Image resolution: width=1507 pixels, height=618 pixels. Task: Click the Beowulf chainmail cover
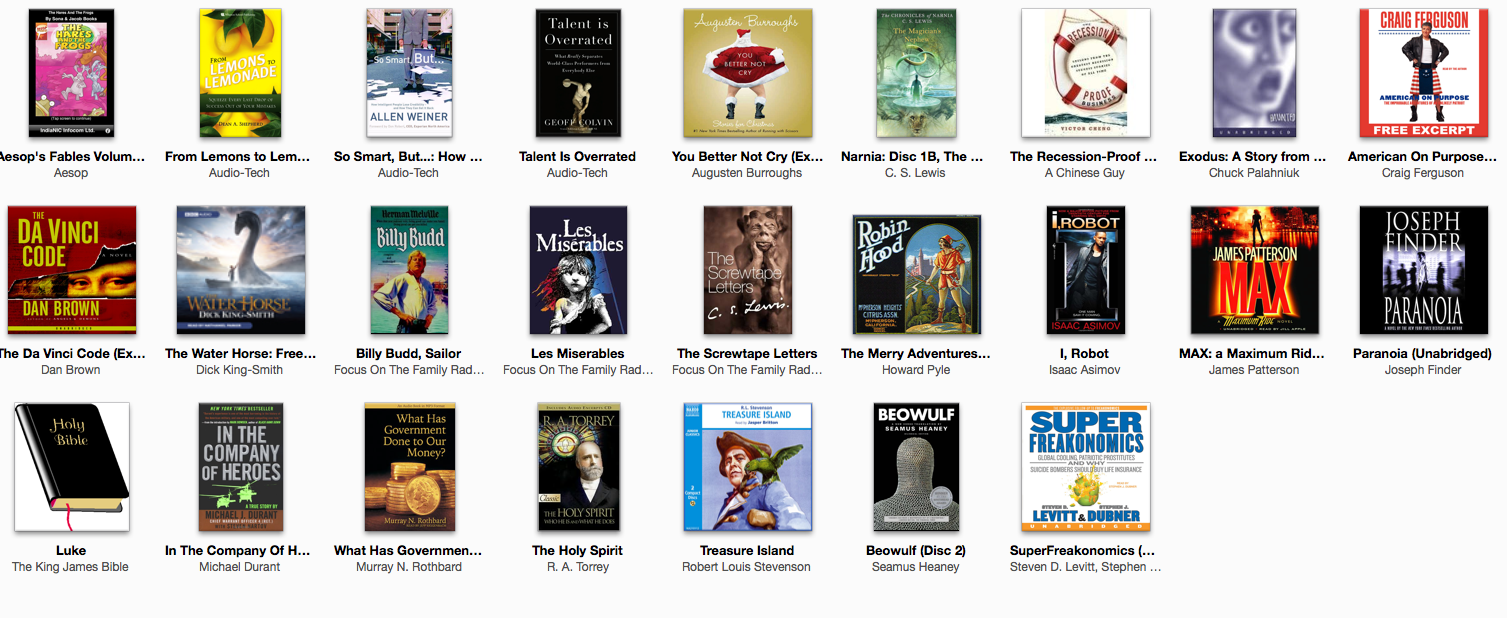coord(916,467)
